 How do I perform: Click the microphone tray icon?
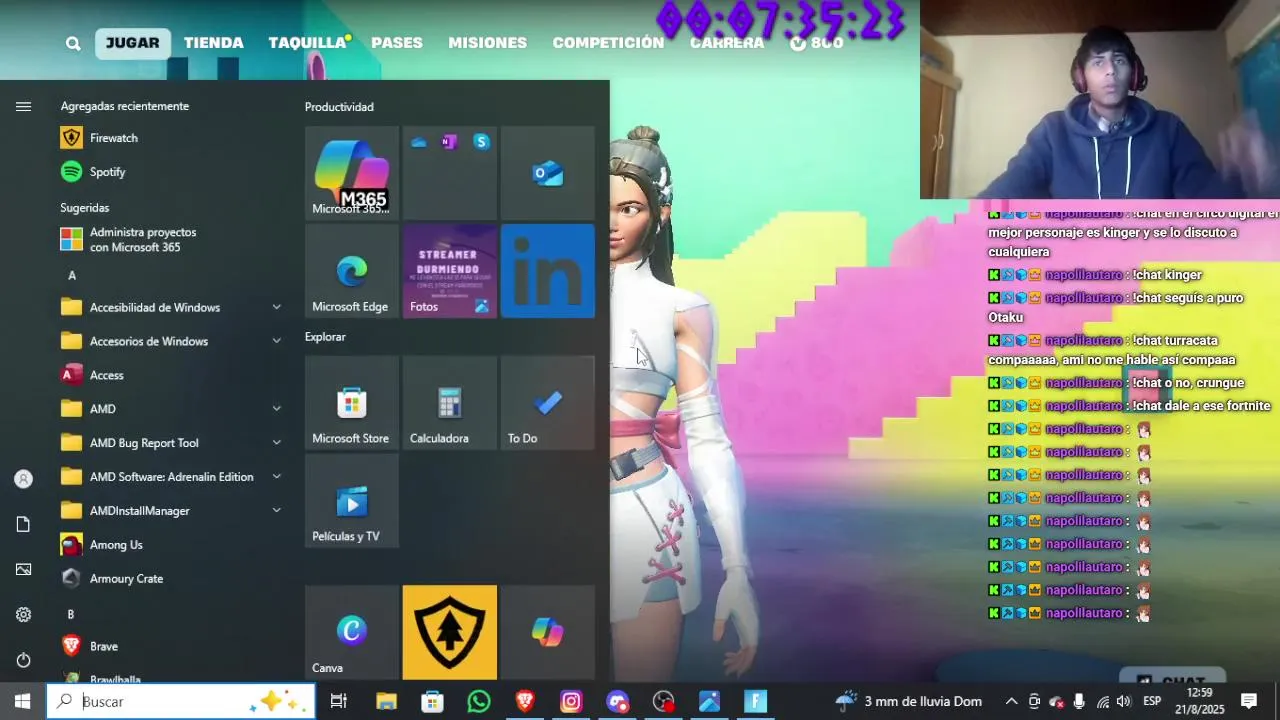tap(1079, 702)
